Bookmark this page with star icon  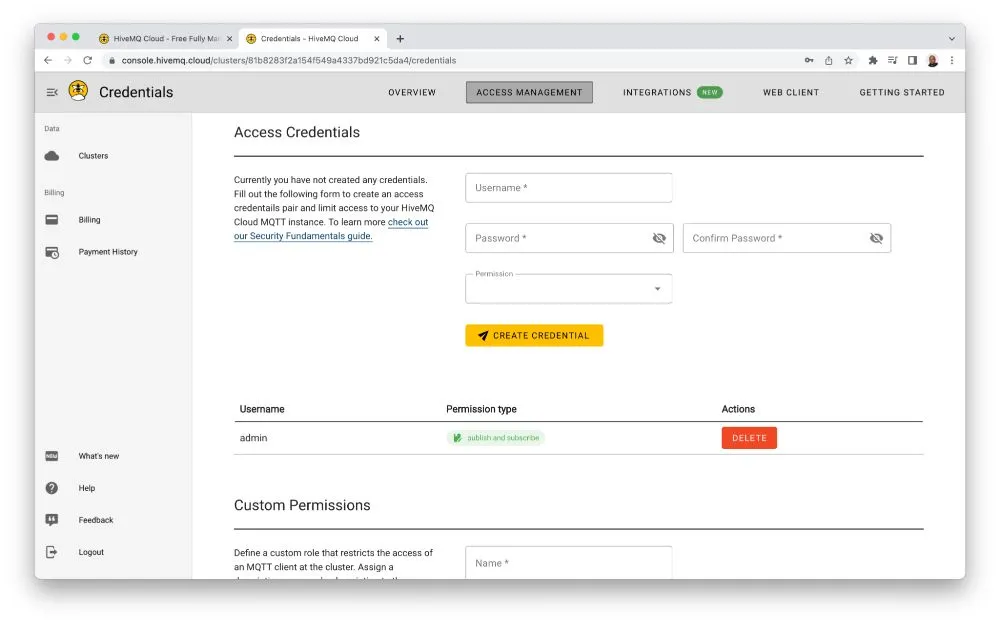click(848, 60)
